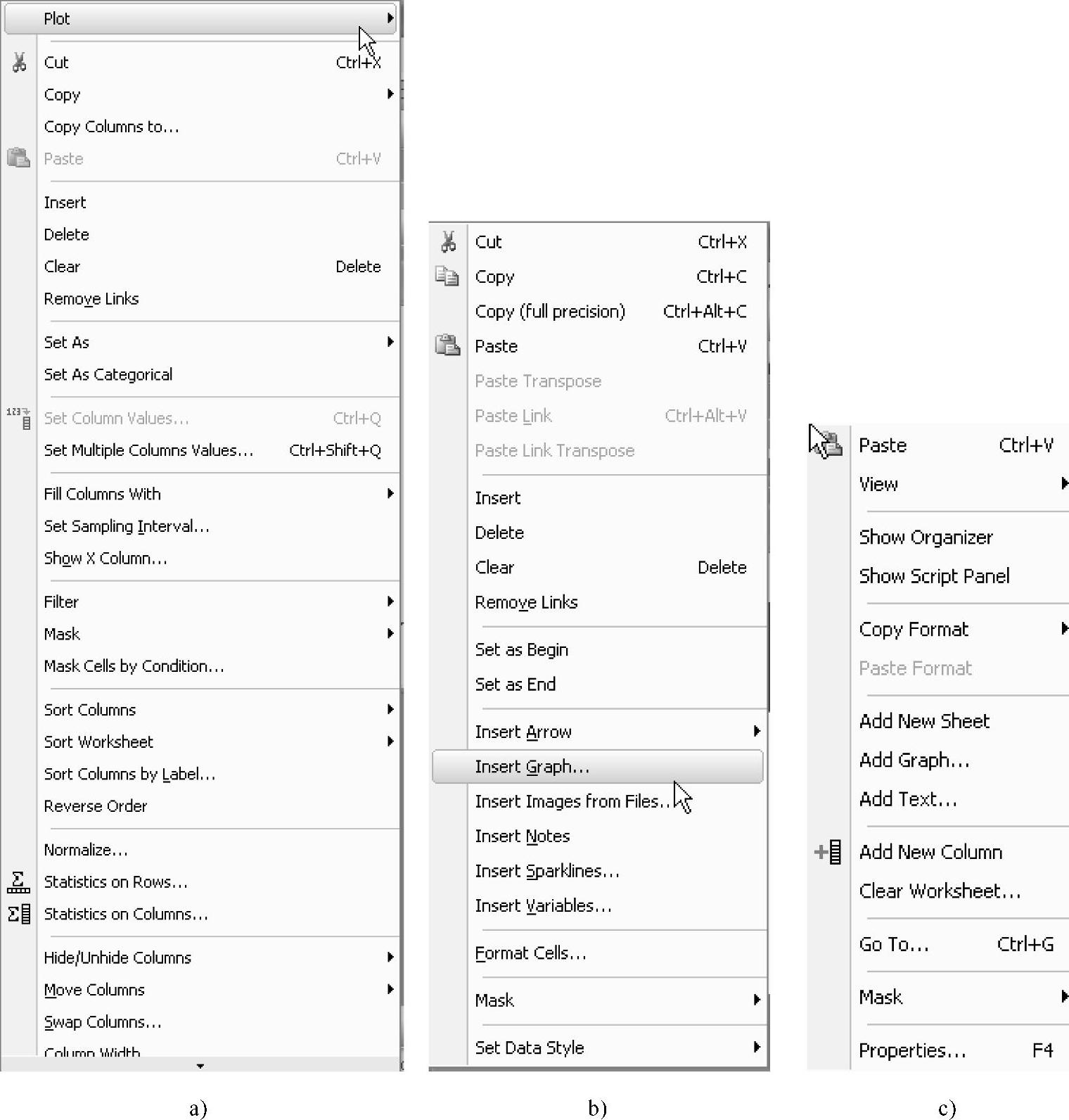Open Go To… dialog

click(x=894, y=944)
